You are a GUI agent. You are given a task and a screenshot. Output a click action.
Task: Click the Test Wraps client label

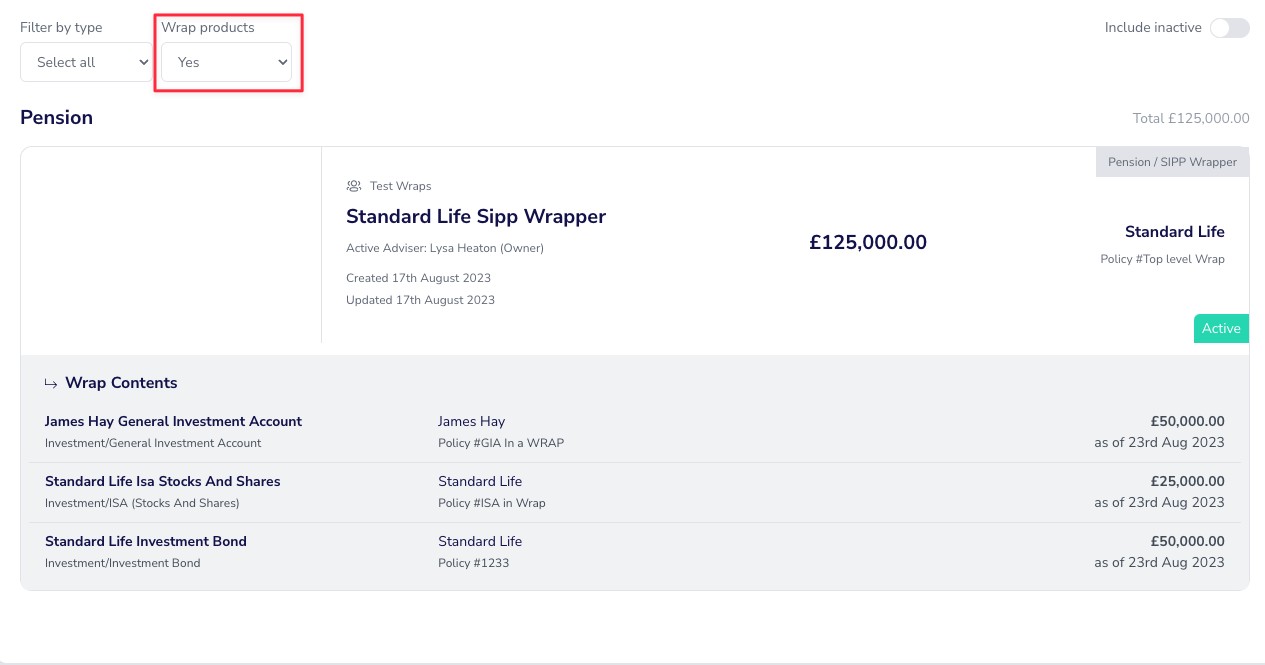400,186
